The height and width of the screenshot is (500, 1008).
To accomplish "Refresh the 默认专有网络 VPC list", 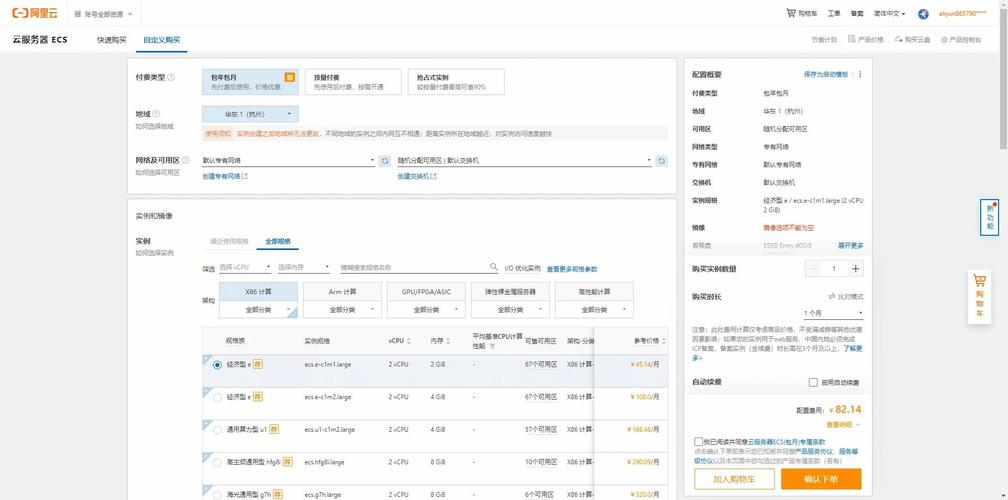I will pyautogui.click(x=385, y=161).
